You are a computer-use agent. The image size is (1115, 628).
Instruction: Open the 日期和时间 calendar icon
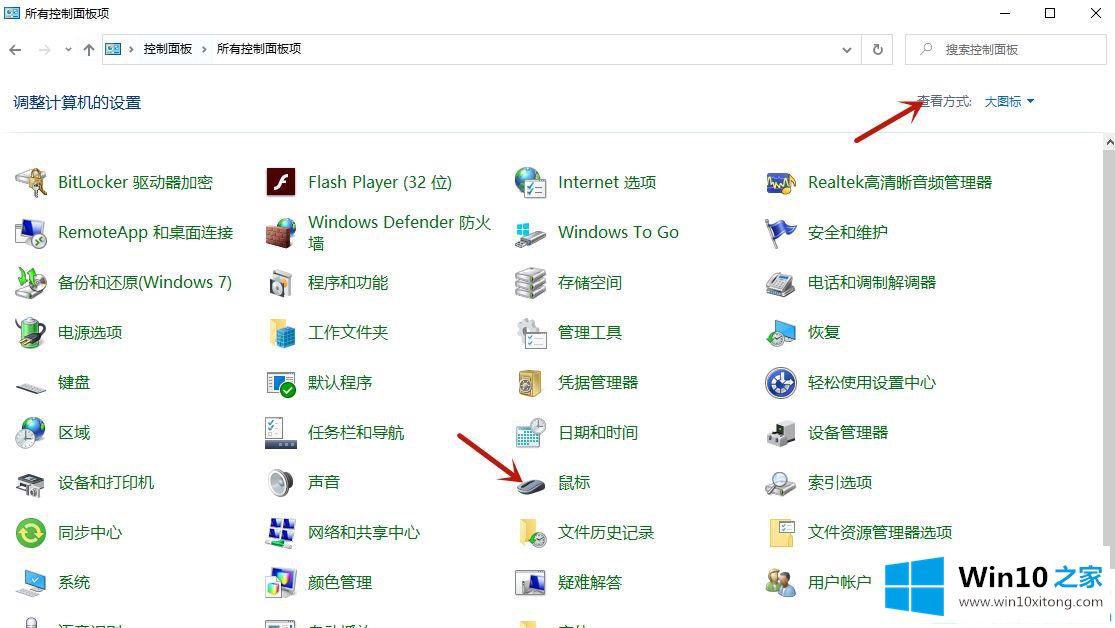530,433
